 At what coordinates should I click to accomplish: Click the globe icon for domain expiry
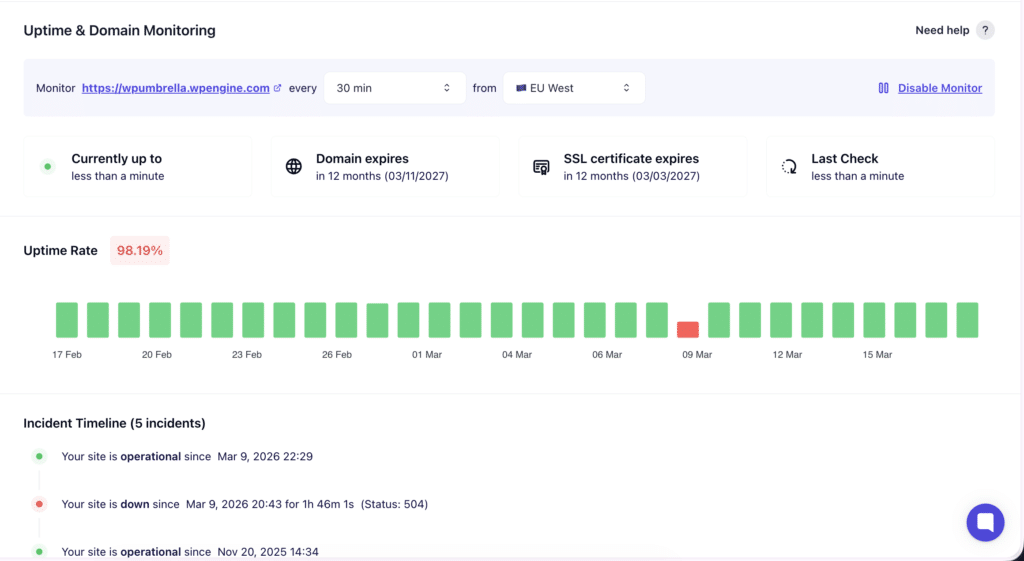294,167
